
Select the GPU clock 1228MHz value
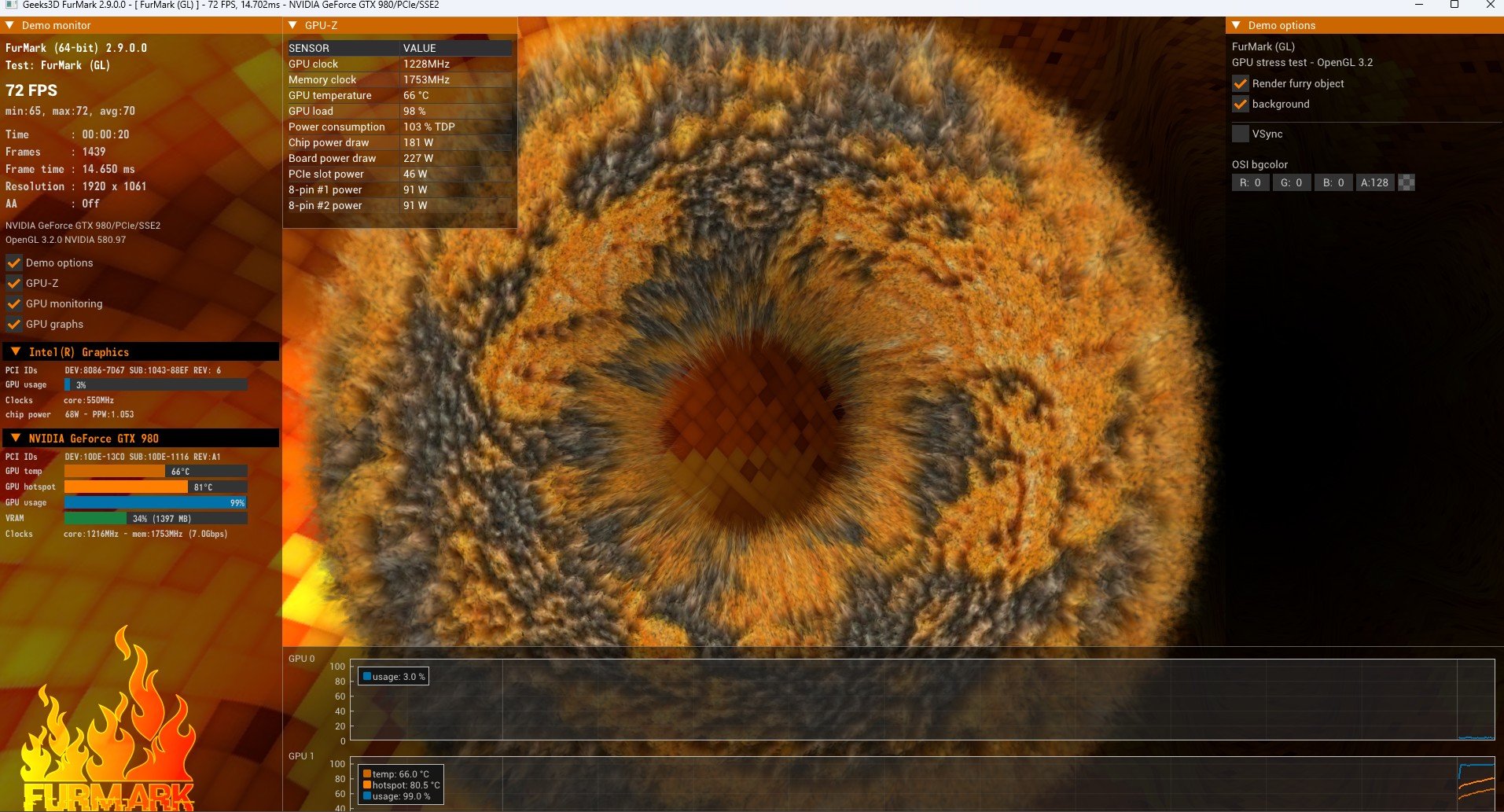click(x=426, y=64)
